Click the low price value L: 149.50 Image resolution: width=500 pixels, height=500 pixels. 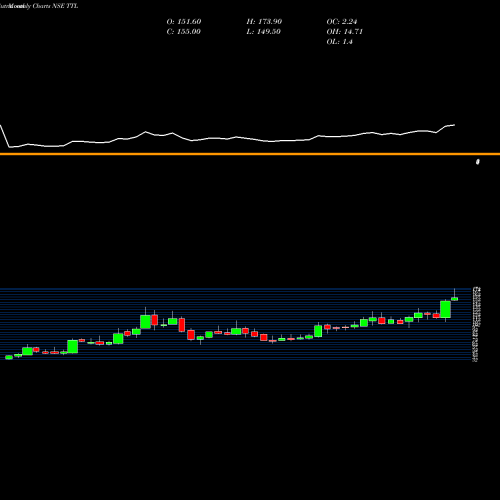click(x=263, y=32)
